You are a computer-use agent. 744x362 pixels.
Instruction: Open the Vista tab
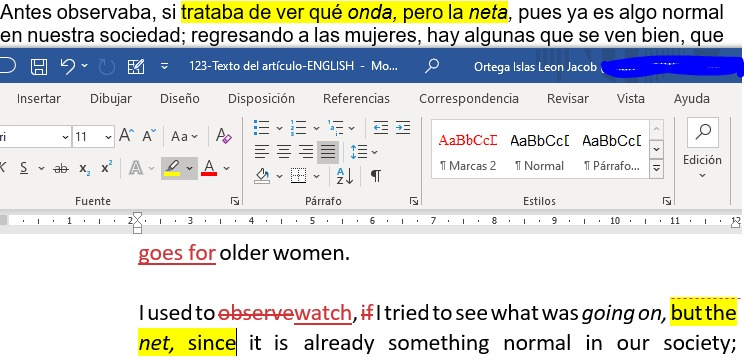coord(631,99)
